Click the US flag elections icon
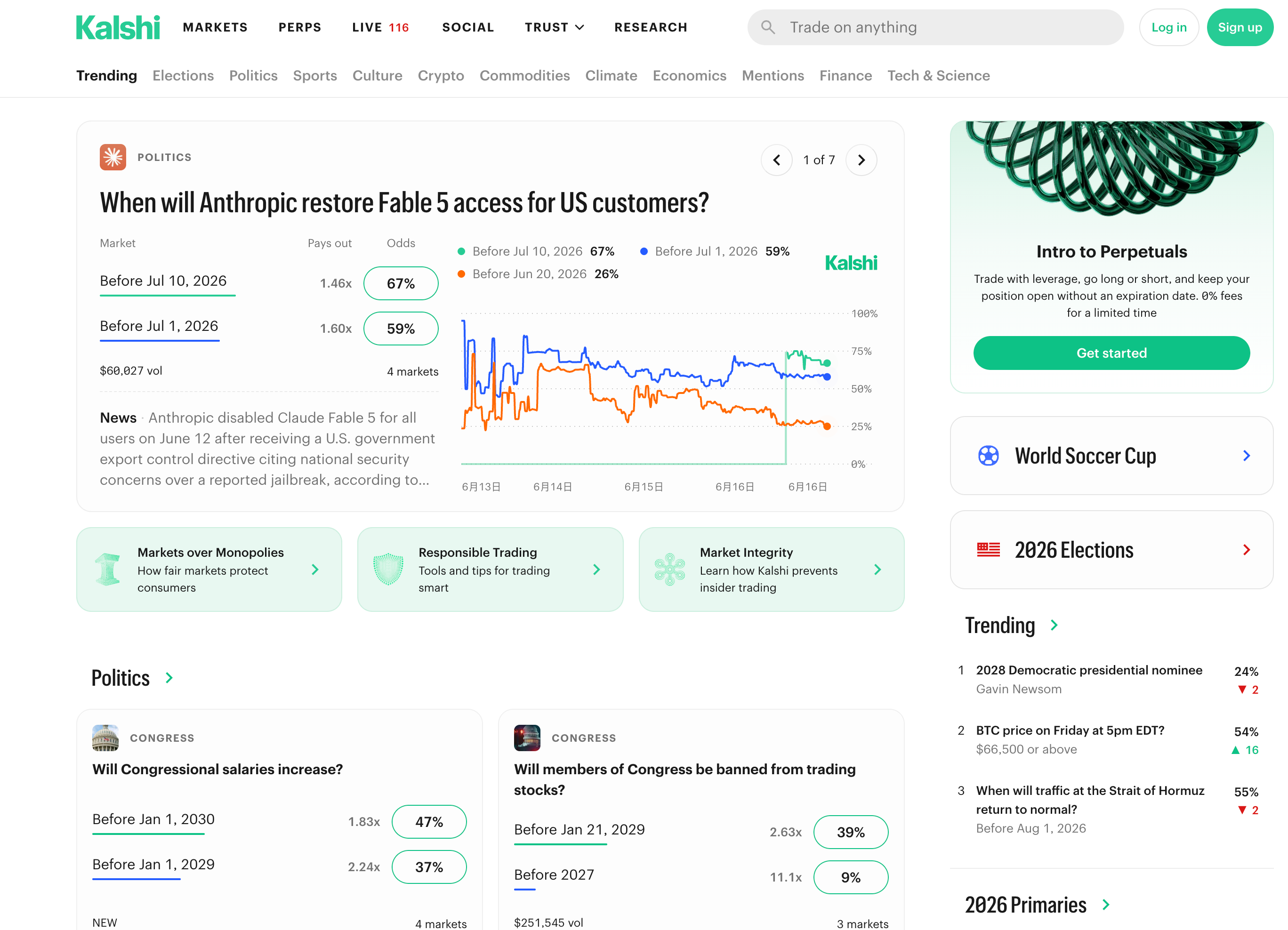Viewport: 1288px width, 930px height. coord(988,550)
